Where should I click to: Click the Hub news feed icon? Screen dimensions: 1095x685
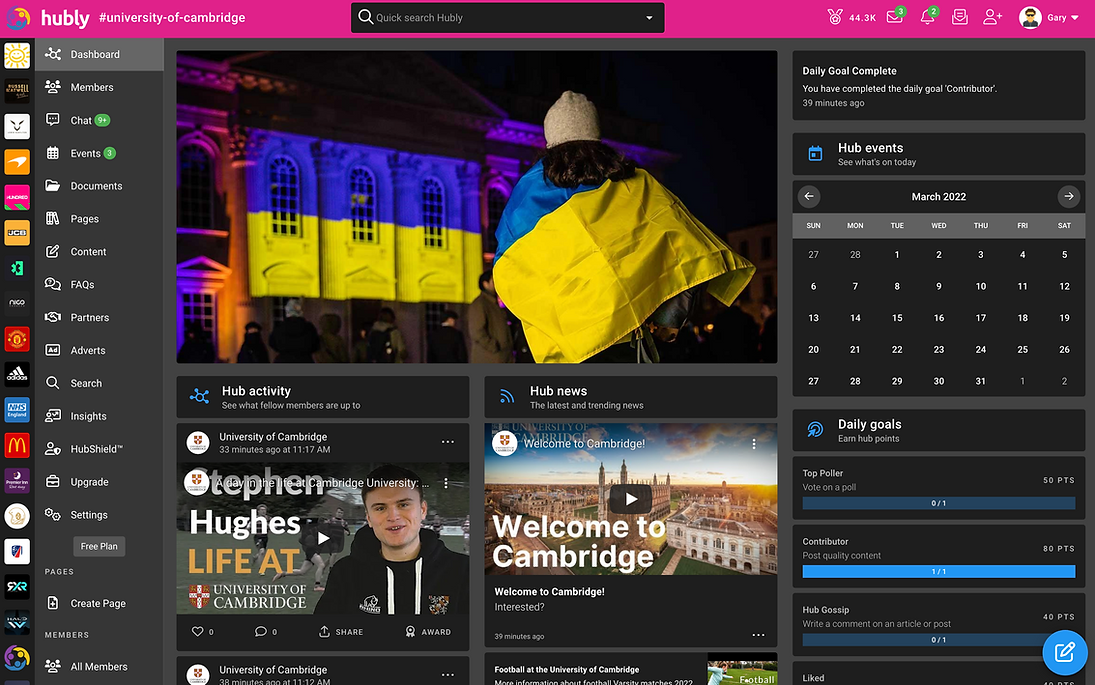pyautogui.click(x=507, y=397)
